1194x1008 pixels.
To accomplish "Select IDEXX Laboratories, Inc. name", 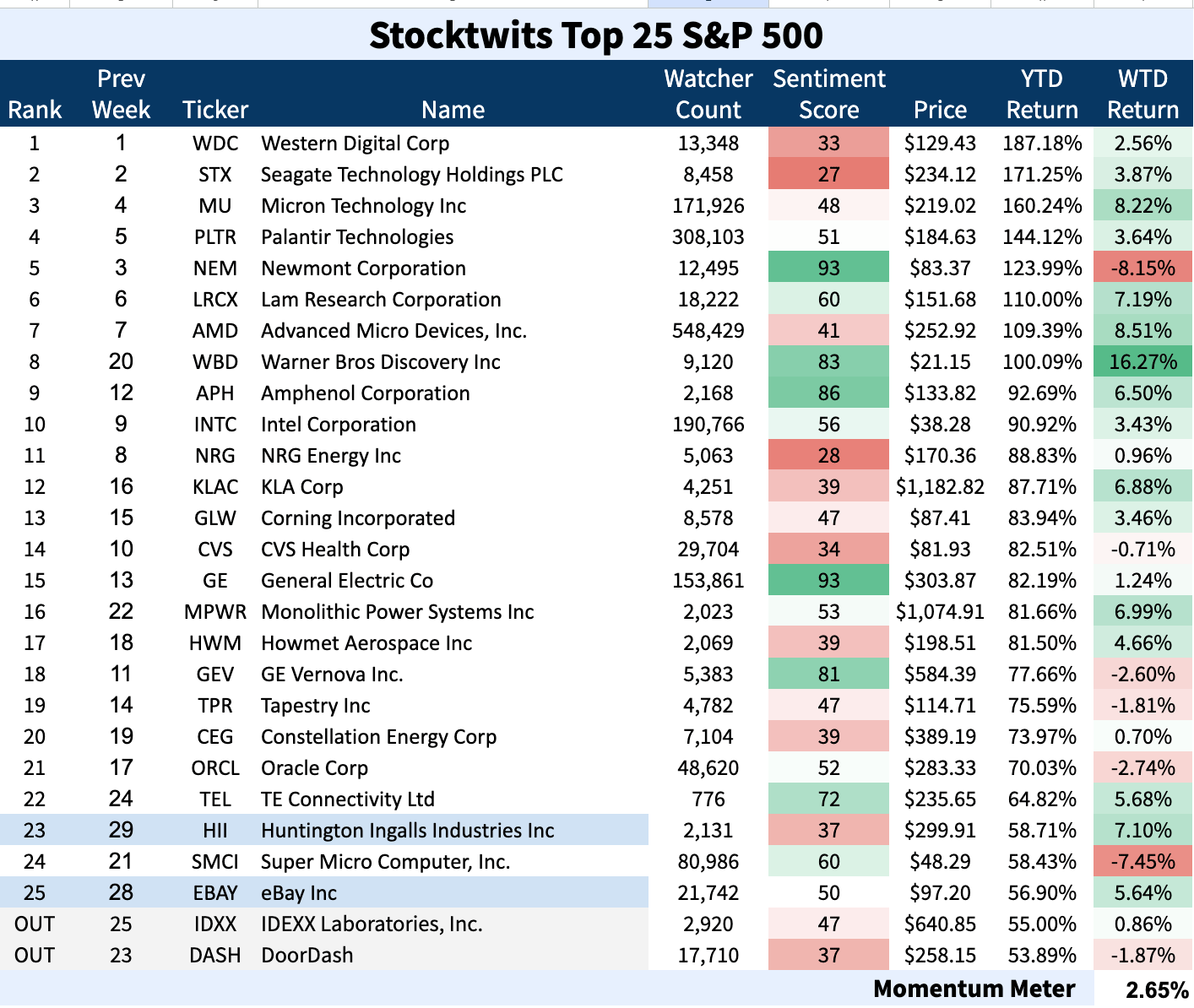I will coord(372,924).
